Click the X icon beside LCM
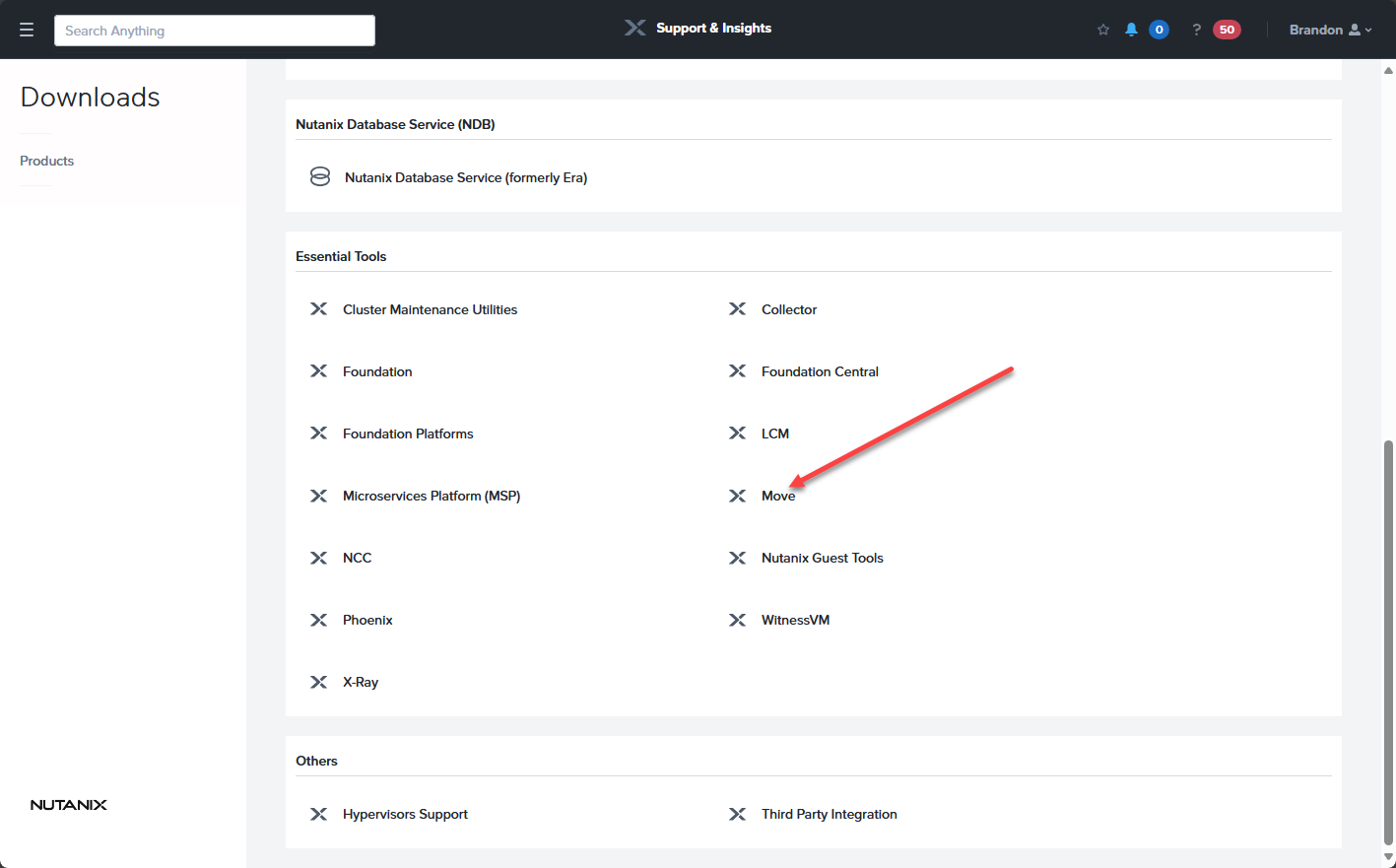1396x868 pixels. click(x=737, y=434)
